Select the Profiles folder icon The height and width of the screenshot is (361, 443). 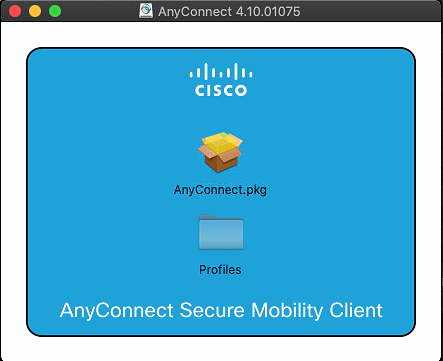tap(221, 232)
